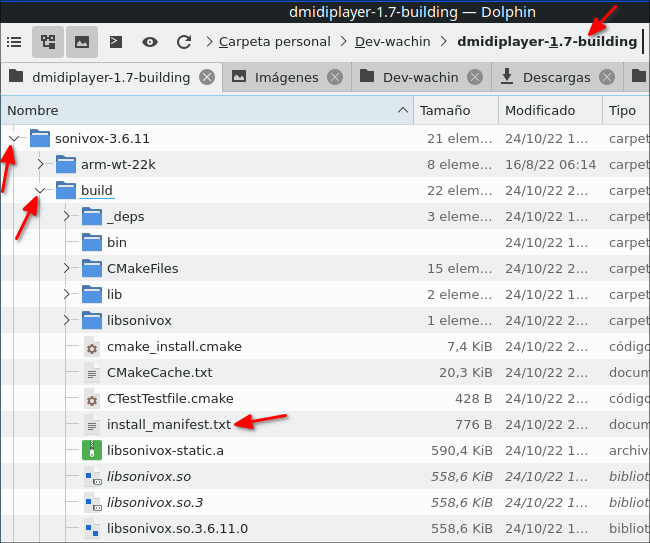Image resolution: width=650 pixels, height=543 pixels.
Task: Select libsonivox.so.3.6.11.0 library icon
Action: point(92,529)
